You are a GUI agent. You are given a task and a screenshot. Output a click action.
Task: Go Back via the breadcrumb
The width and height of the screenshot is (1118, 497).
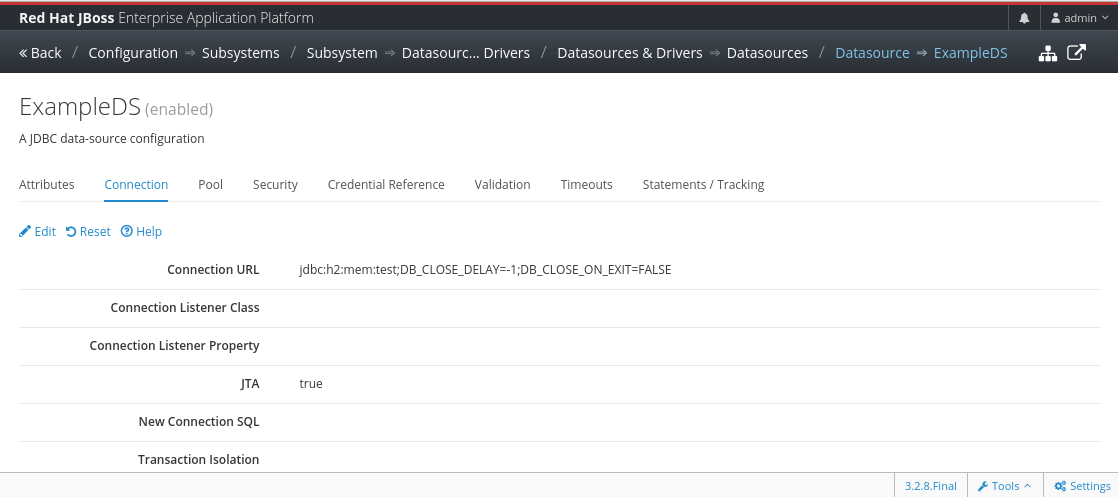coord(40,53)
